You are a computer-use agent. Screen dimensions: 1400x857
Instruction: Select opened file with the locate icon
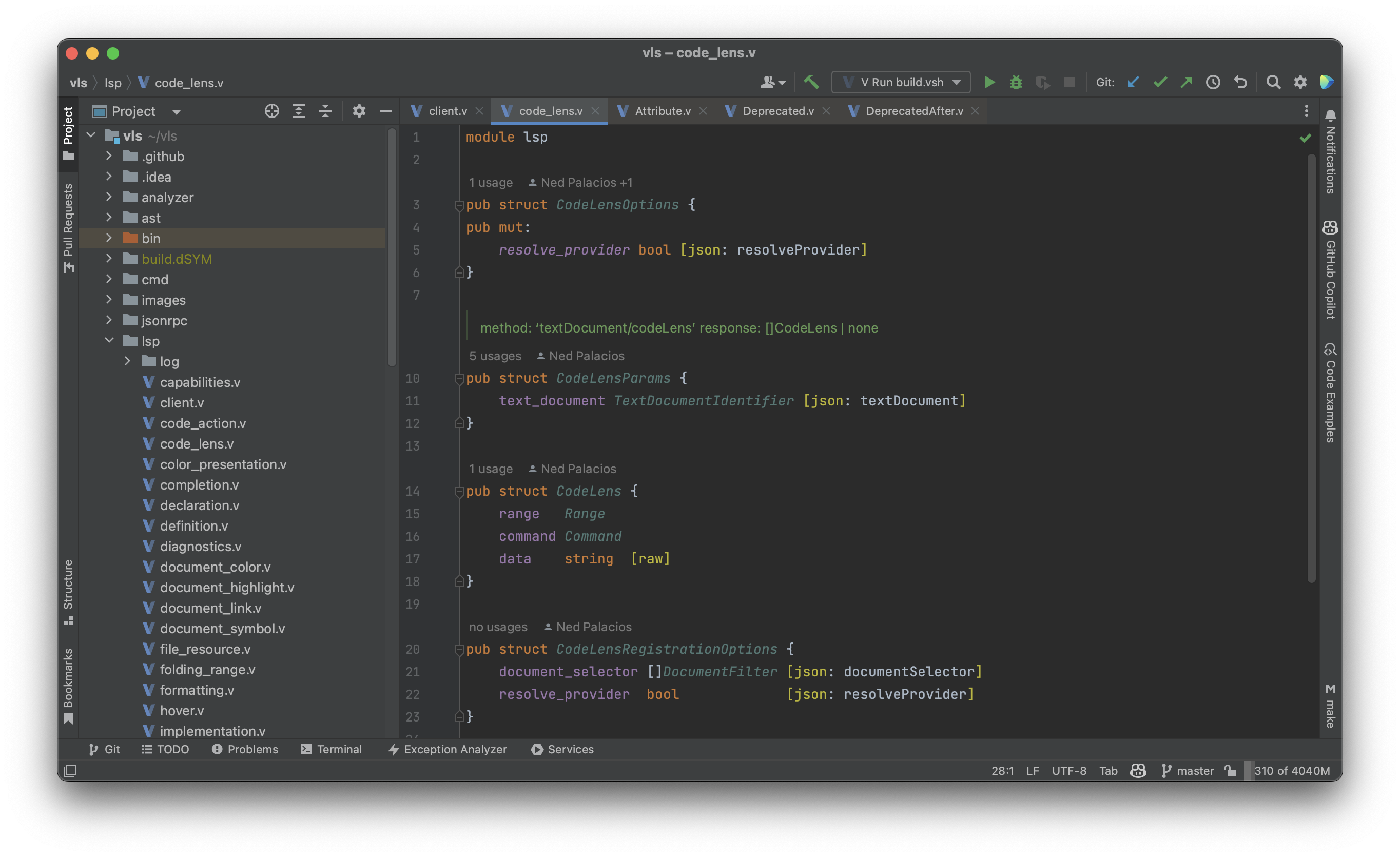(271, 111)
